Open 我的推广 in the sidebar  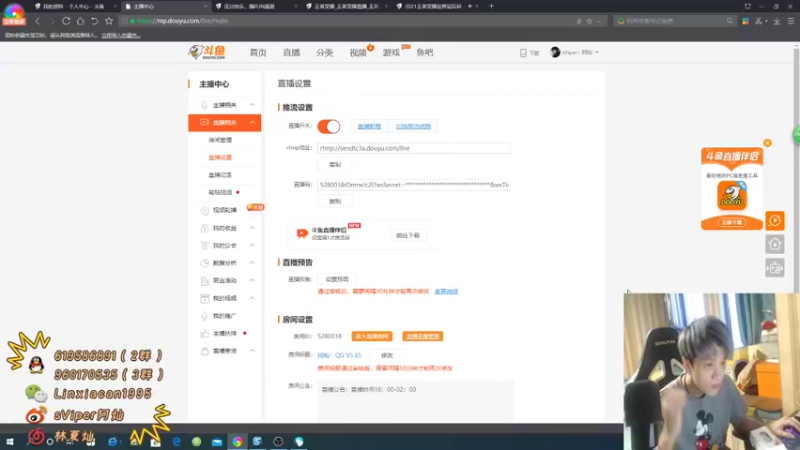pos(224,316)
